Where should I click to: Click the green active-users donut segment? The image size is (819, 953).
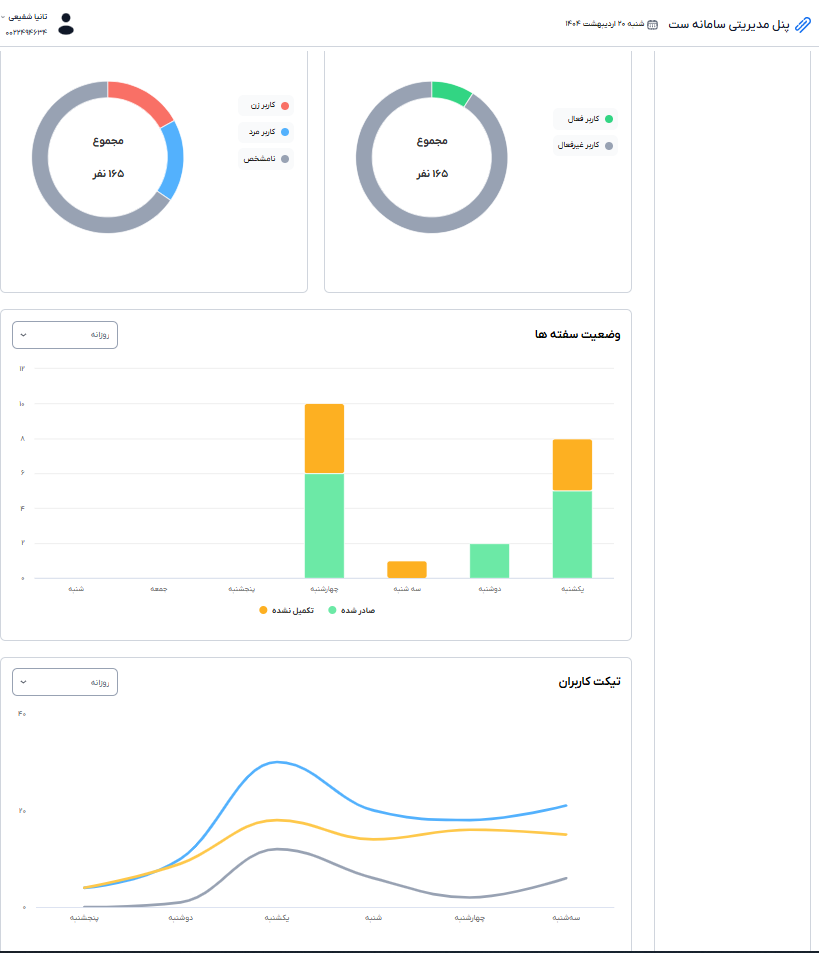pos(450,92)
